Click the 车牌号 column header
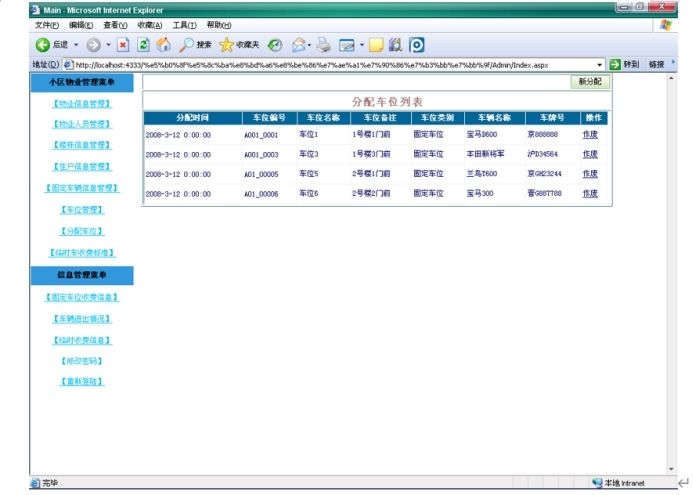 [552, 118]
